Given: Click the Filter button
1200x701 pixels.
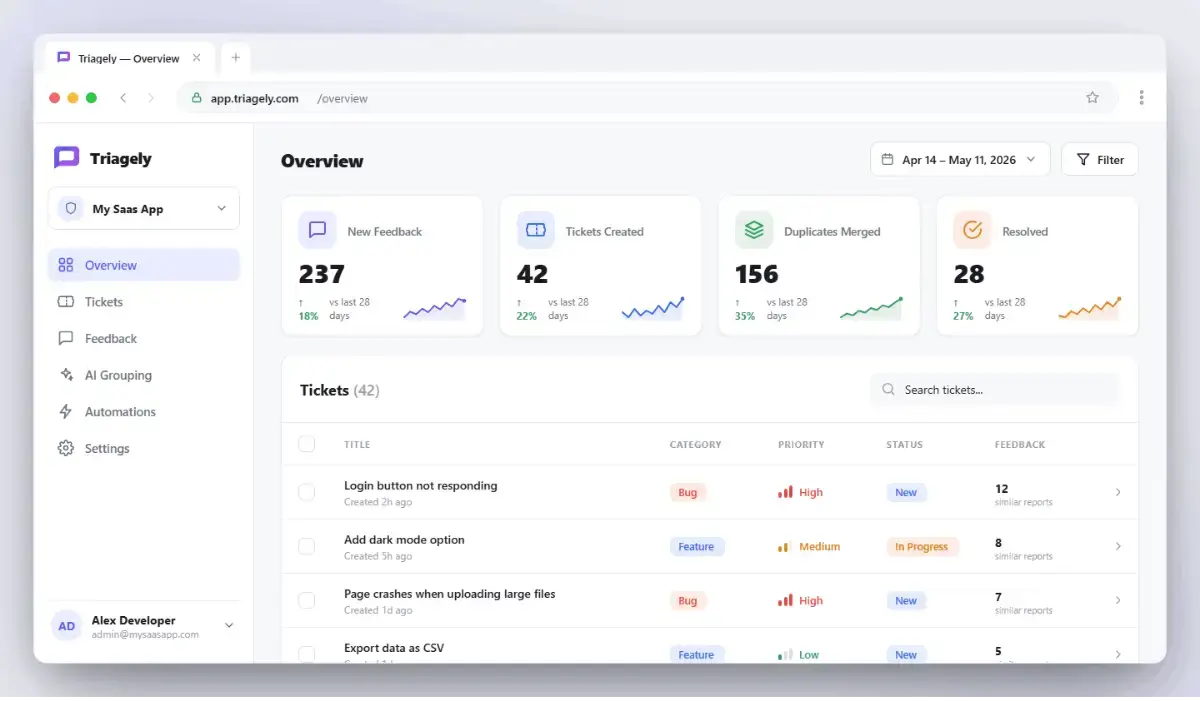Looking at the screenshot, I should (x=1099, y=159).
